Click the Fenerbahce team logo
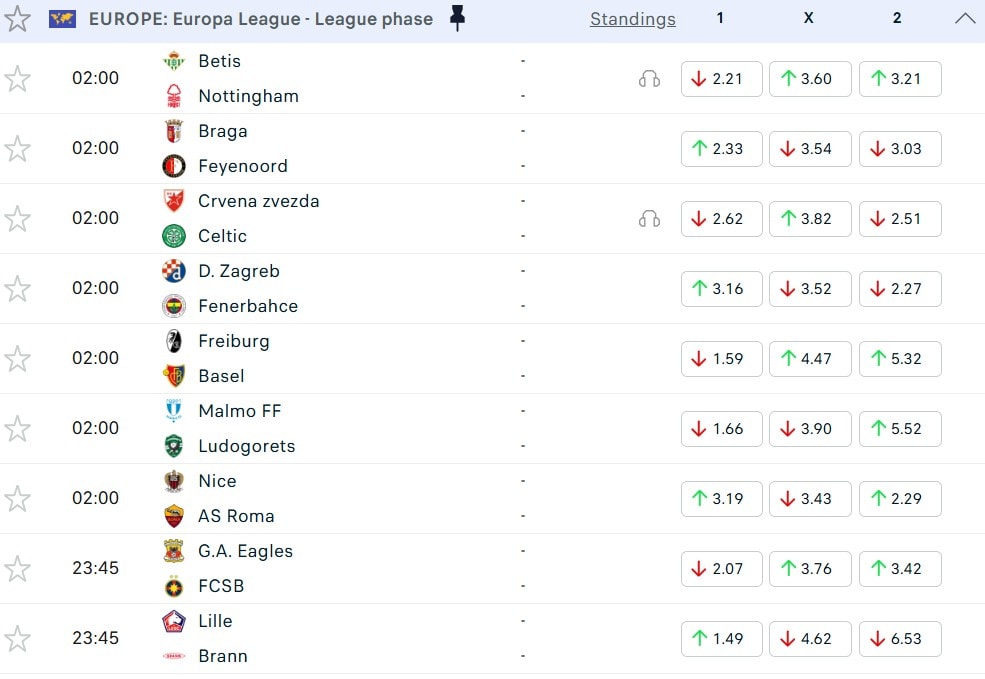 [x=174, y=306]
